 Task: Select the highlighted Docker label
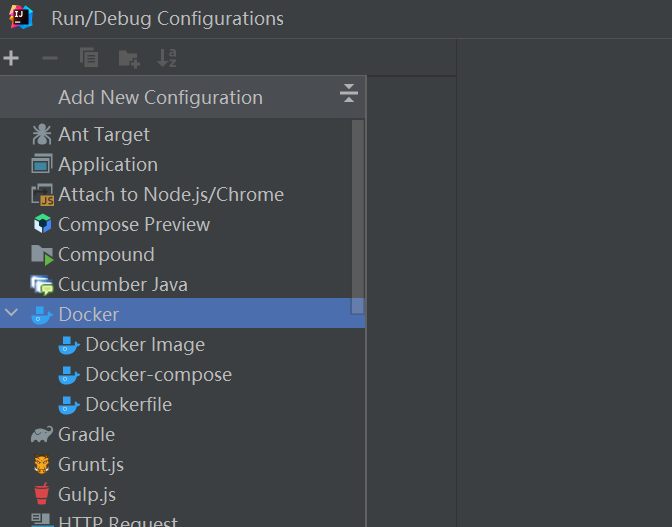coord(89,314)
